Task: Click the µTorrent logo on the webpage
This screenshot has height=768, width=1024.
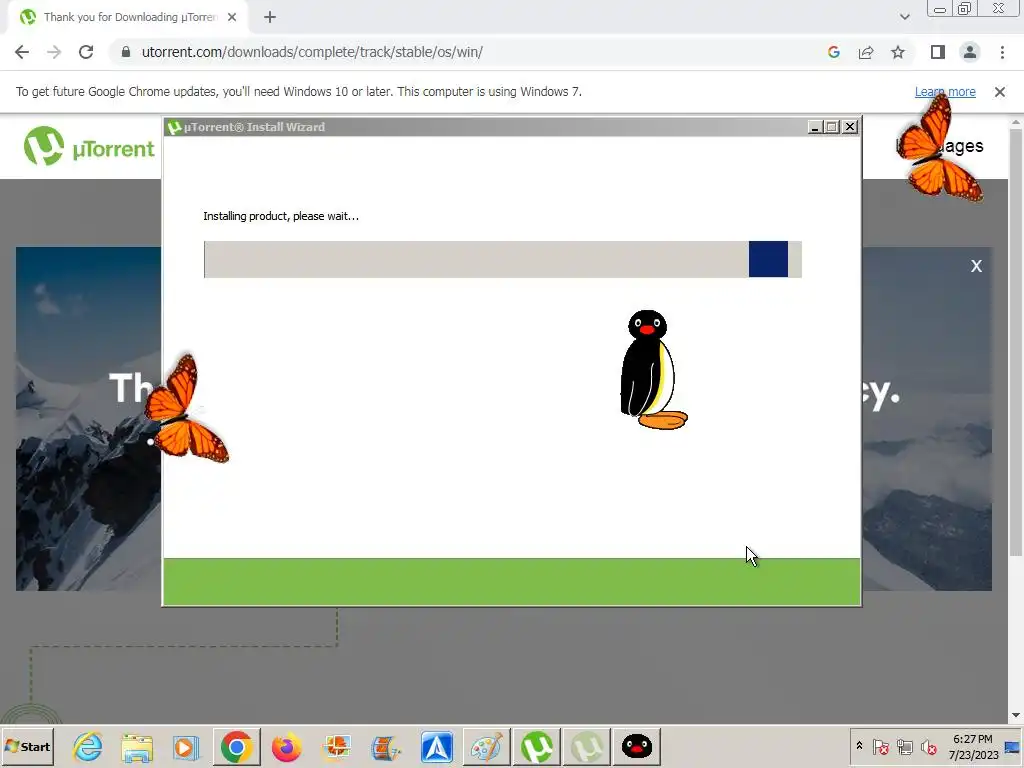Action: pos(89,146)
